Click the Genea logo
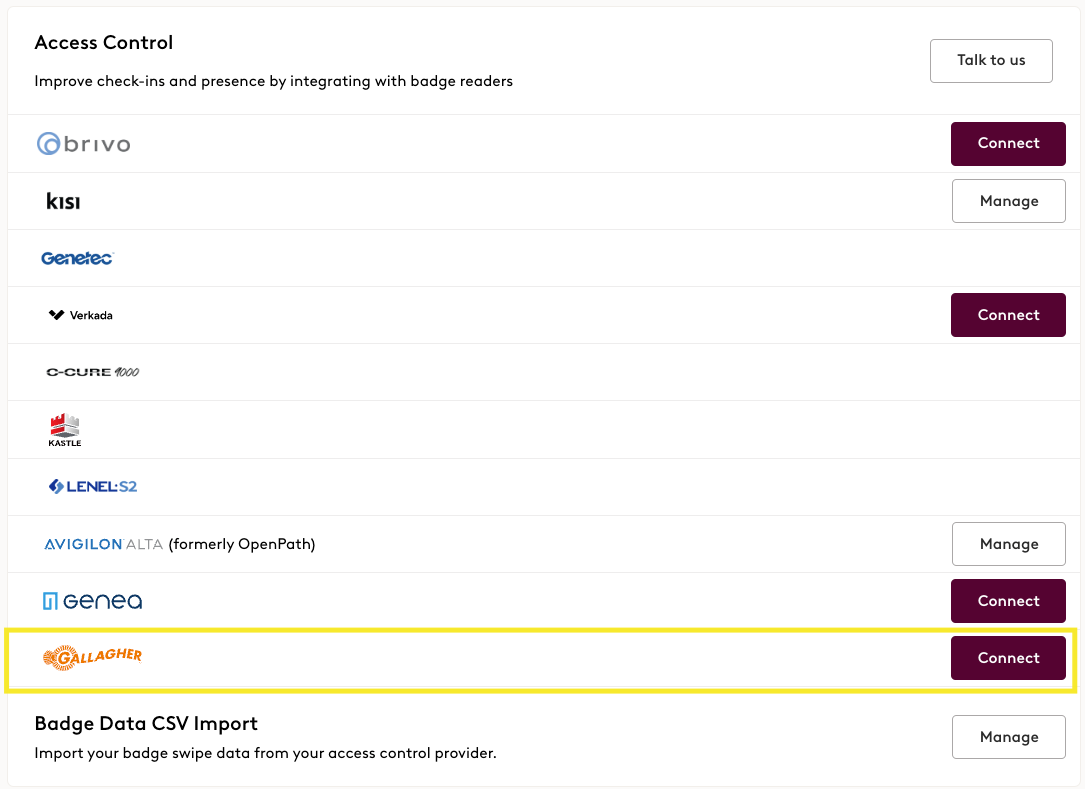1085x789 pixels. (93, 601)
